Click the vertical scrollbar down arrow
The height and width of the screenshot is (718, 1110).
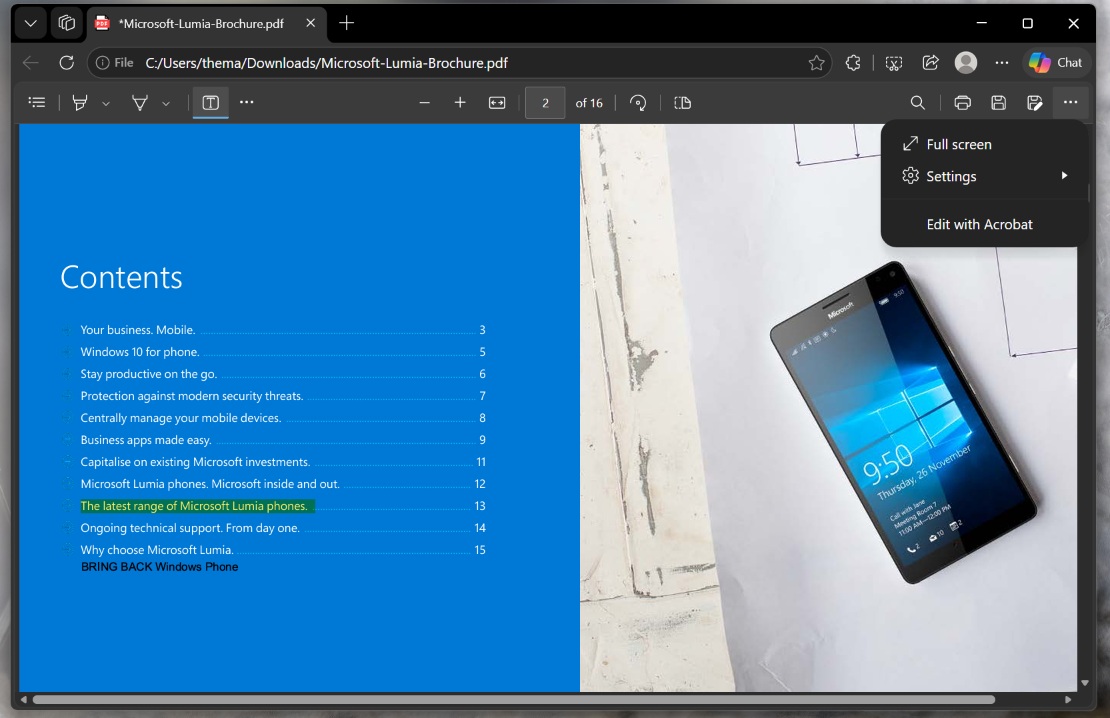tap(1085, 683)
